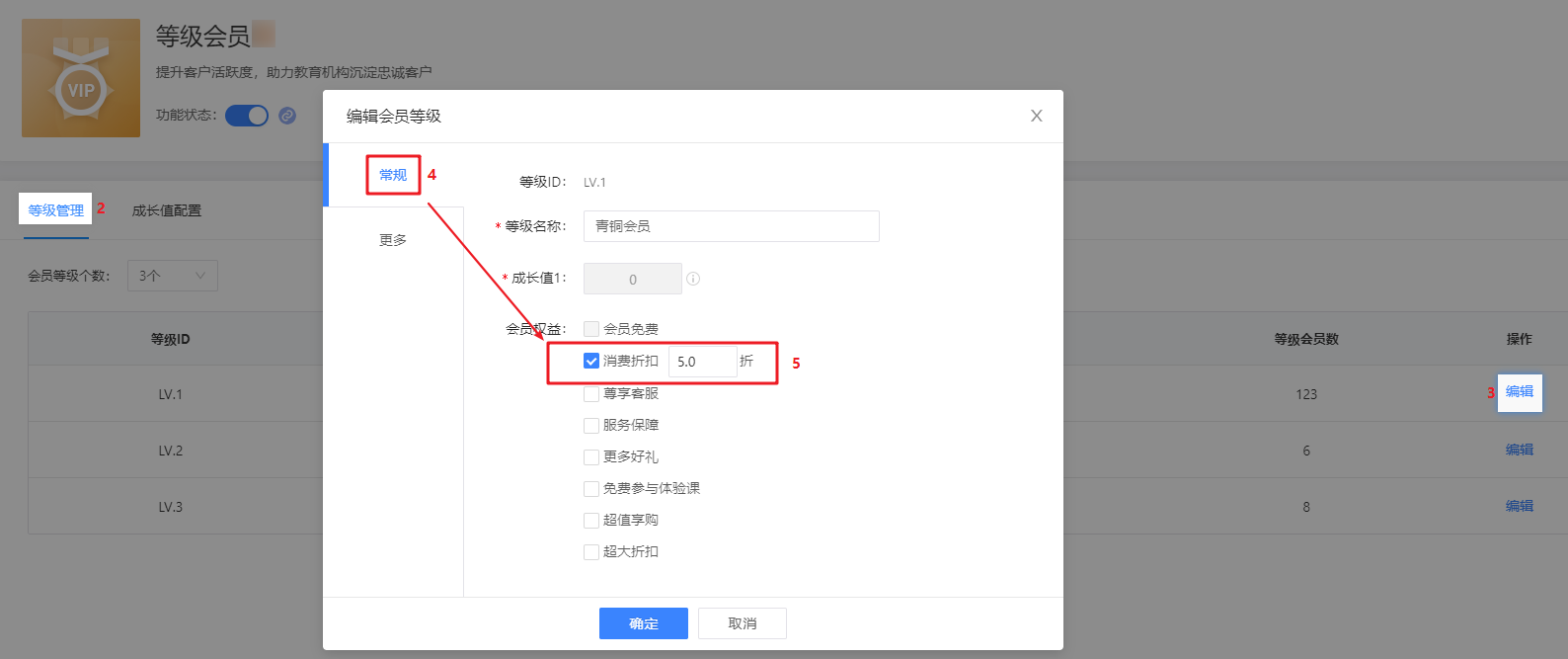Click the VIP member badge thumbnail
1568x659 pixels.
tap(81, 78)
